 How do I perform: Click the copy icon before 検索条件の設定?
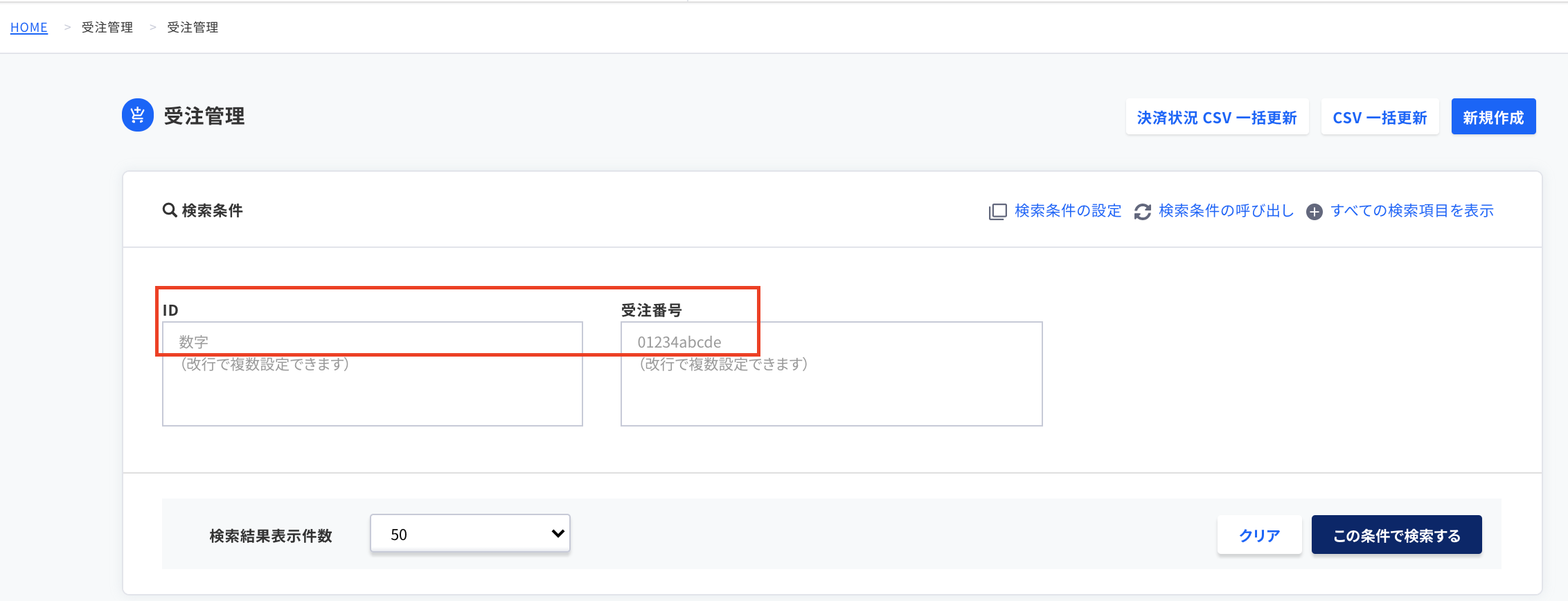[x=997, y=211]
